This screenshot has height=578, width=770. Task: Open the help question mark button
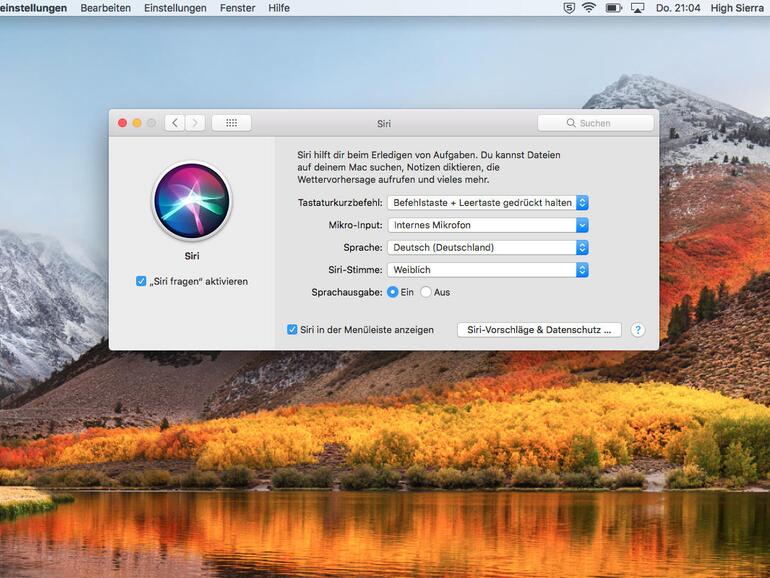tap(637, 330)
